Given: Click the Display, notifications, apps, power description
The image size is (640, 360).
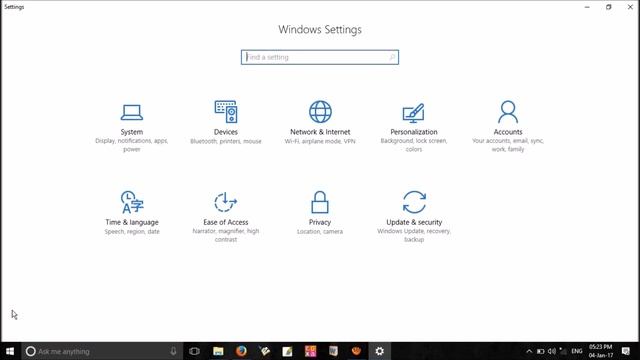Looking at the screenshot, I should click(131, 145).
